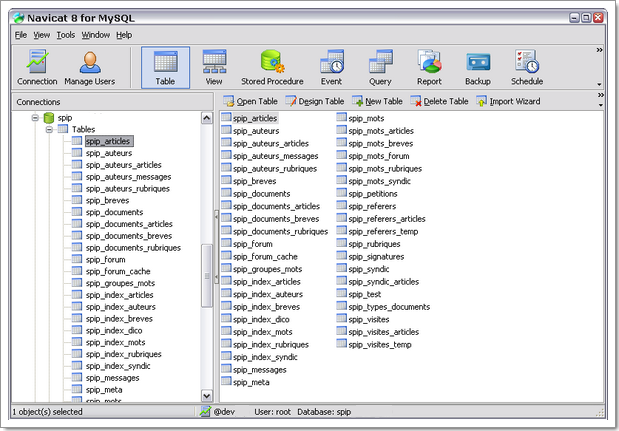Select spip_documents_rubriques in connections tree
619x431 pixels.
point(133,248)
